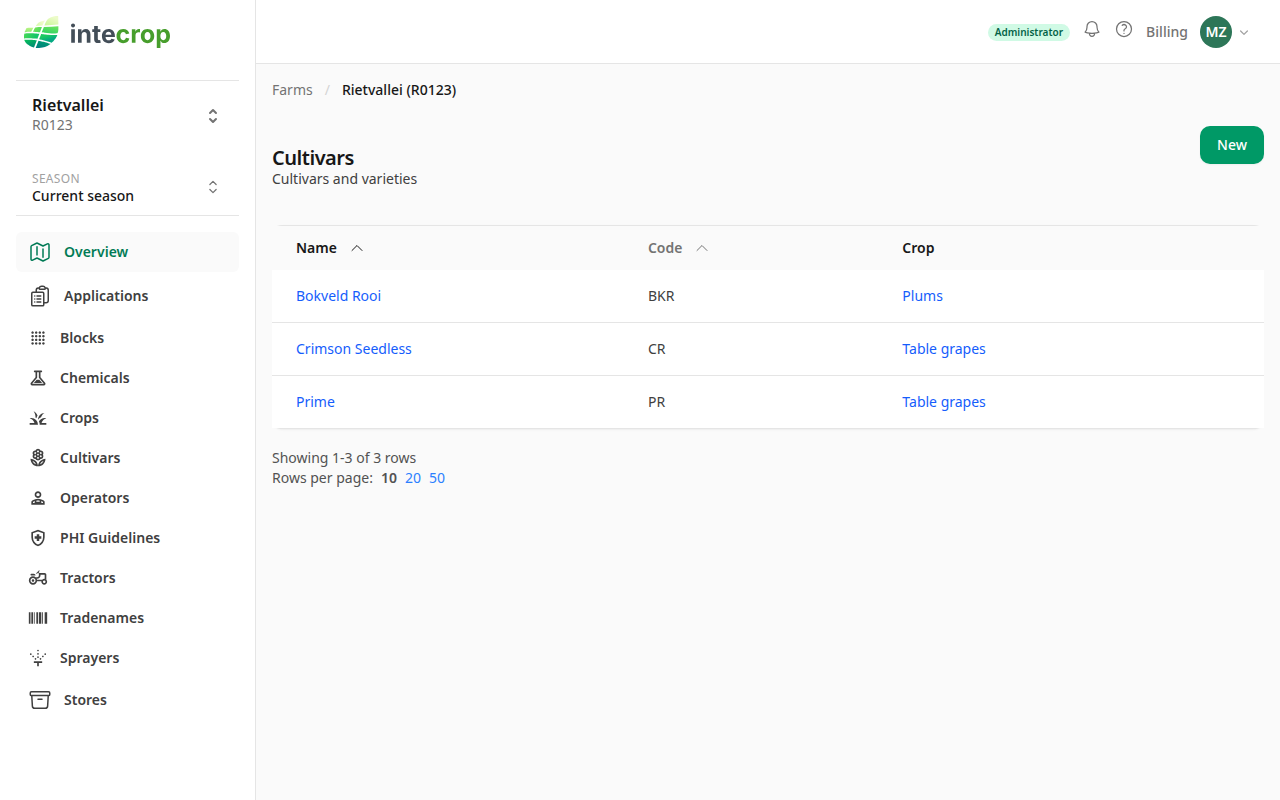Click the Crop column header
This screenshot has height=800, width=1280.
point(918,248)
